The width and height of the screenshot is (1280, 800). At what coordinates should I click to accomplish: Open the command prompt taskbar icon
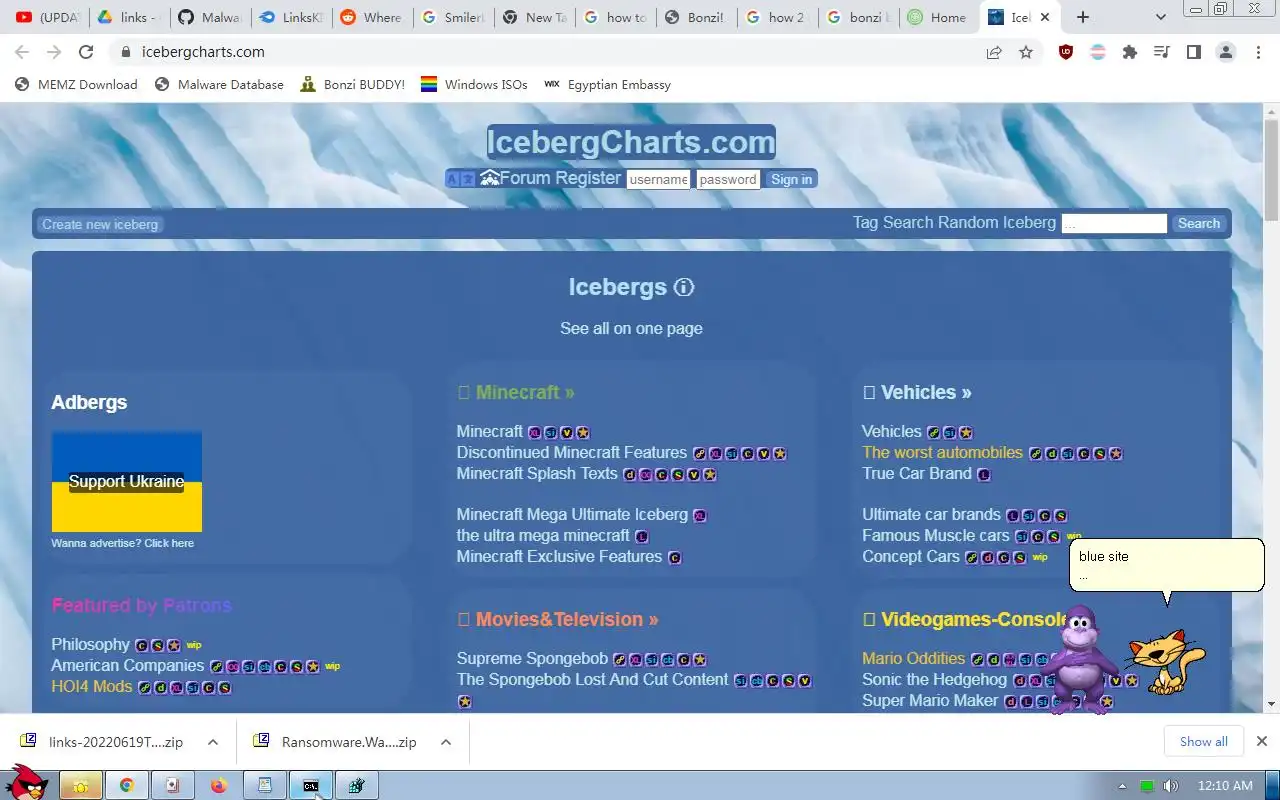pos(311,786)
